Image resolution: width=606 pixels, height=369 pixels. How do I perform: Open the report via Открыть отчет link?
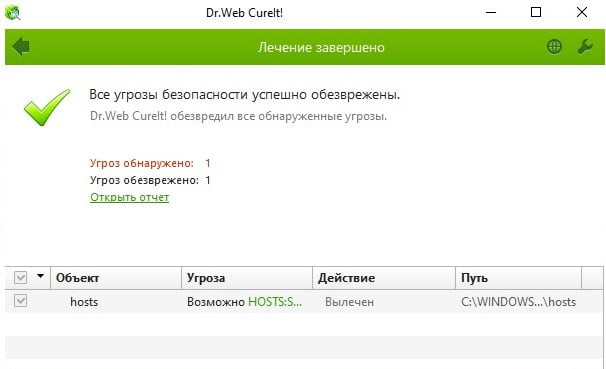coord(129,197)
